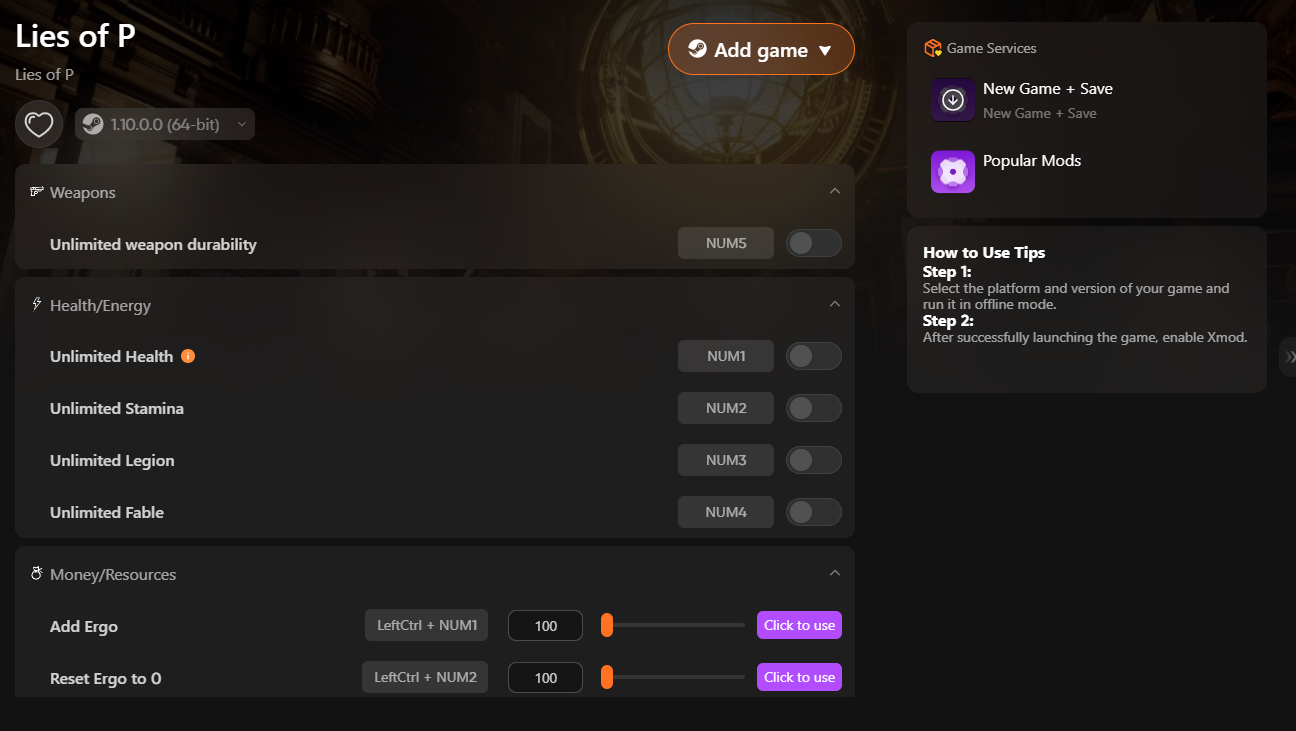Toggle Unlimited weapon durability switch
1296x731 pixels.
[x=813, y=243]
